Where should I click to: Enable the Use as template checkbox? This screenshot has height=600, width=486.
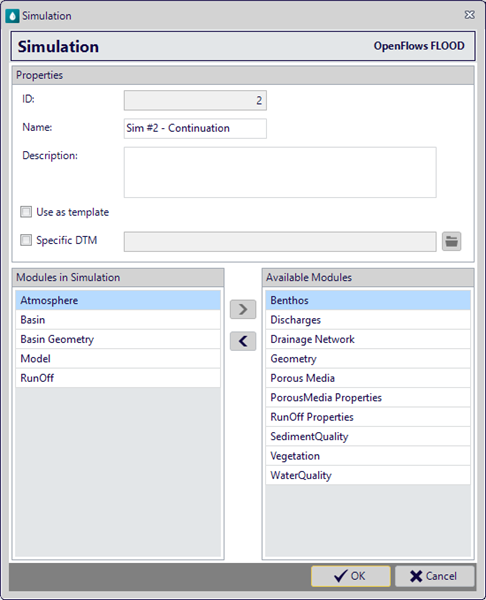26,212
